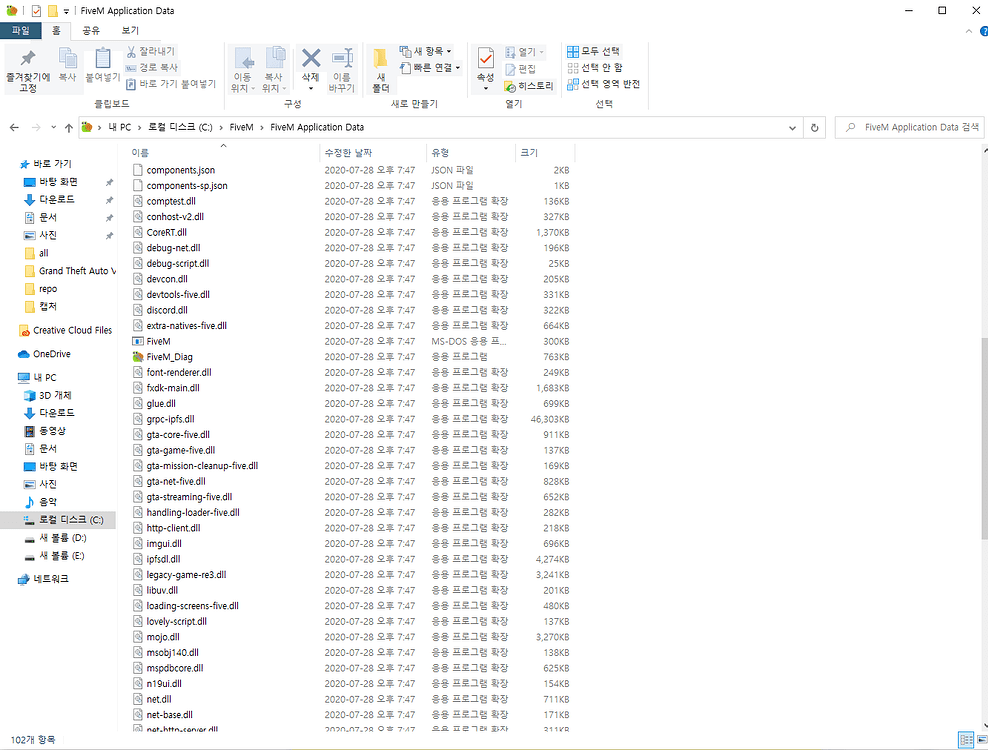This screenshot has height=750, width=988.
Task: Open the FiveM_Diag application file
Action: pyautogui.click(x=169, y=357)
